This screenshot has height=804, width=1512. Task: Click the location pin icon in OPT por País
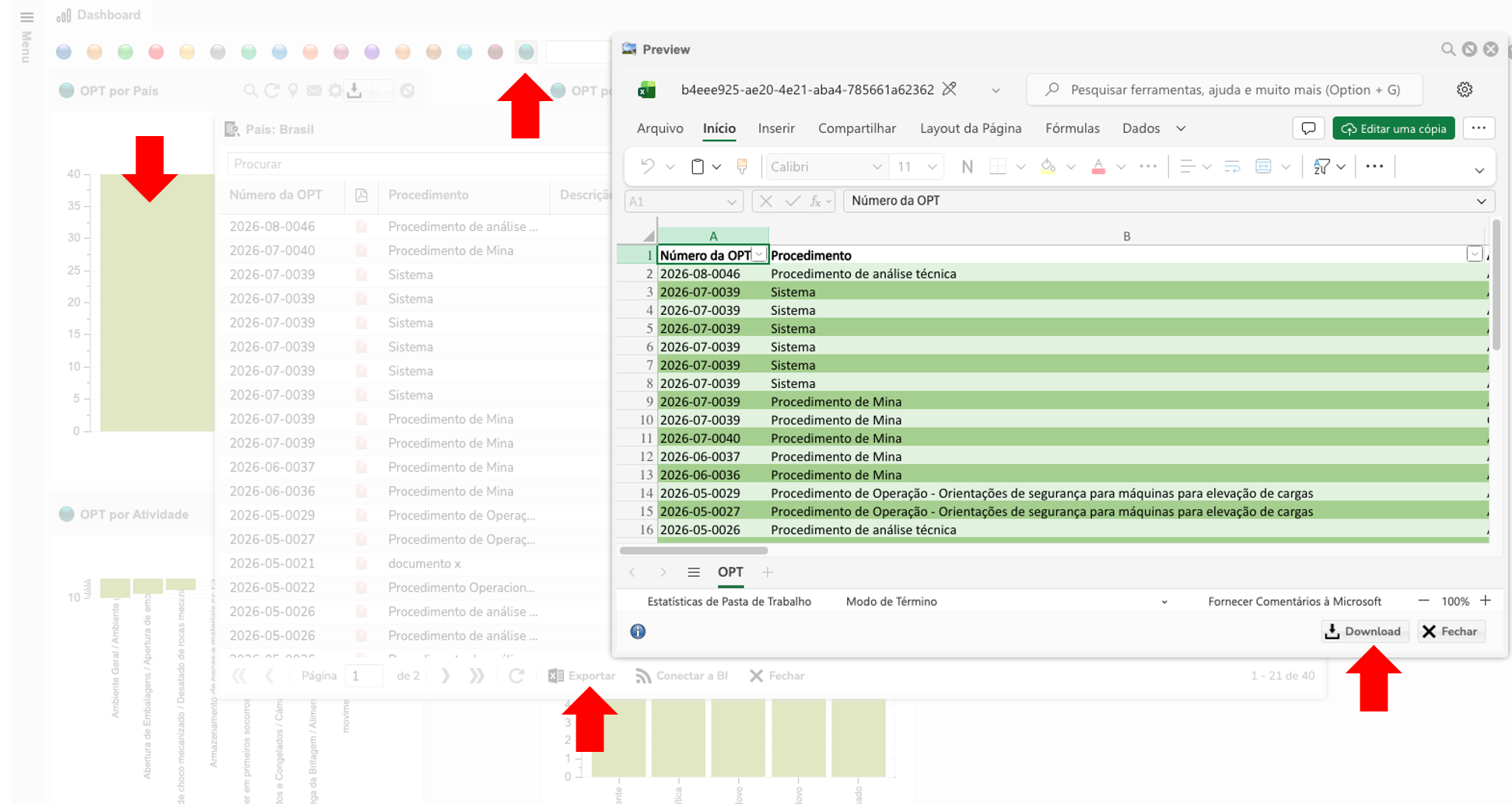click(293, 91)
